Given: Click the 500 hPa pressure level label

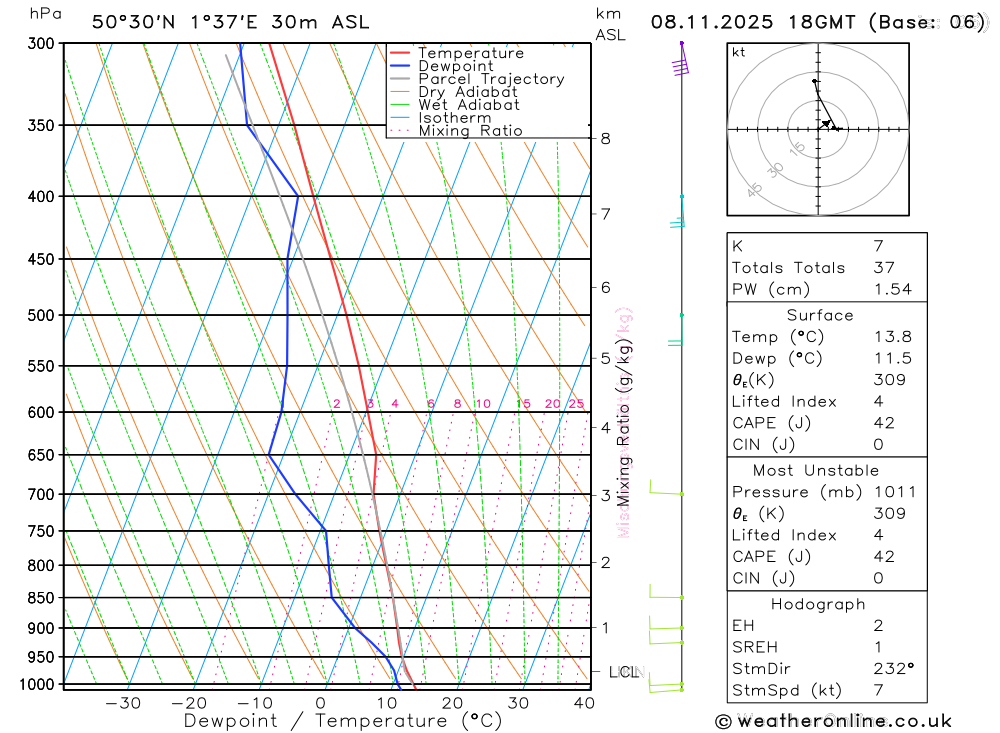Looking at the screenshot, I should click(x=41, y=315).
